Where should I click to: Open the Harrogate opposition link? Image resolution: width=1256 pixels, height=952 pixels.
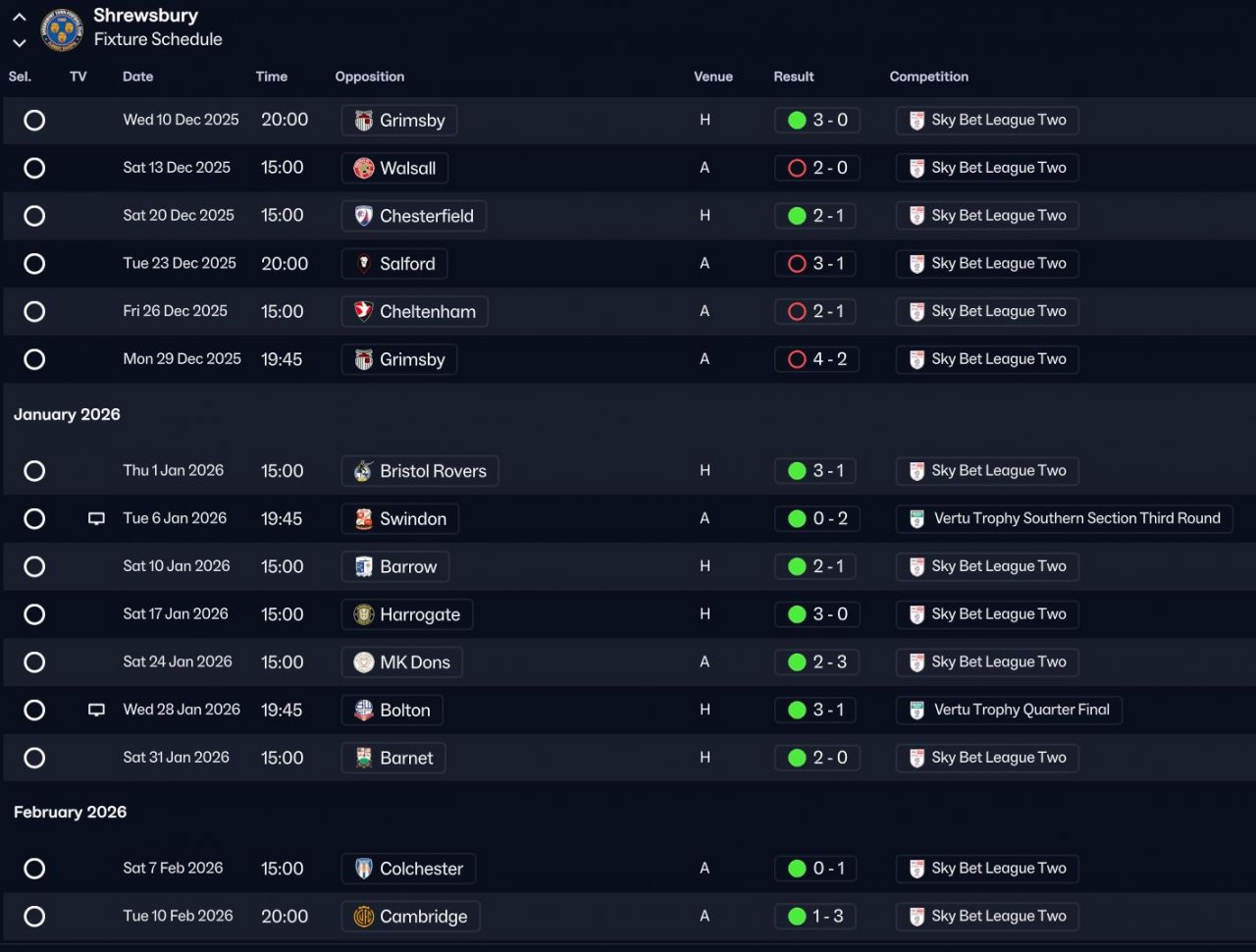point(419,615)
